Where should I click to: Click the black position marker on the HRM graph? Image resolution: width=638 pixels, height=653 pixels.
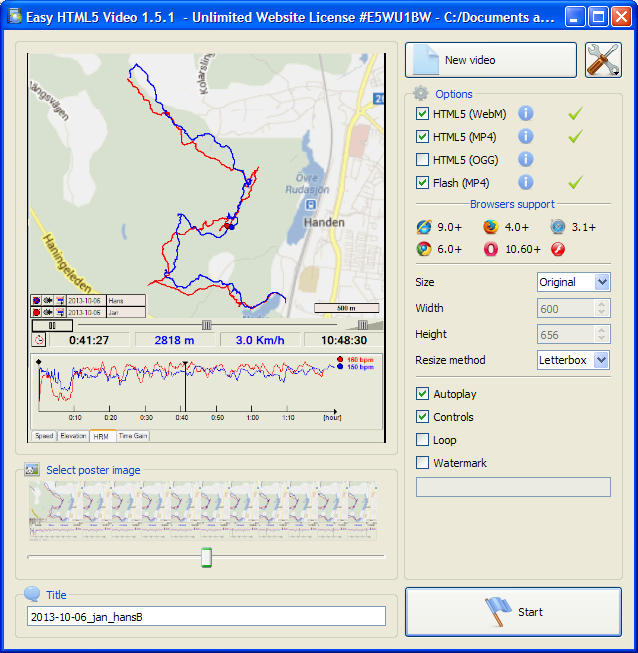click(x=185, y=387)
